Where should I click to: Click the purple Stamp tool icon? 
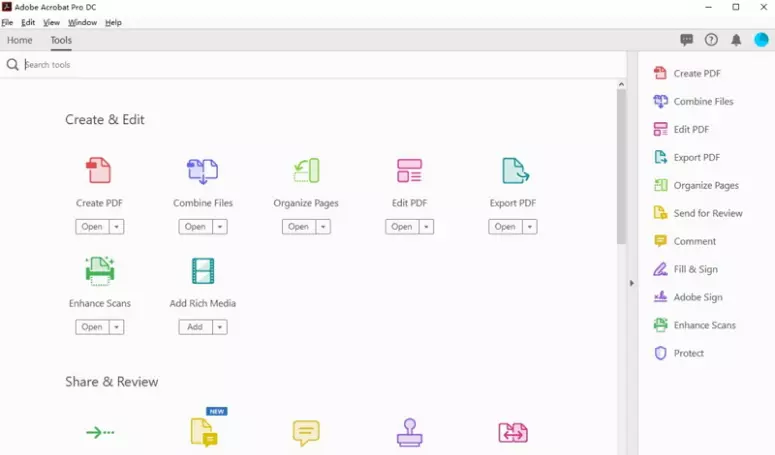point(409,432)
